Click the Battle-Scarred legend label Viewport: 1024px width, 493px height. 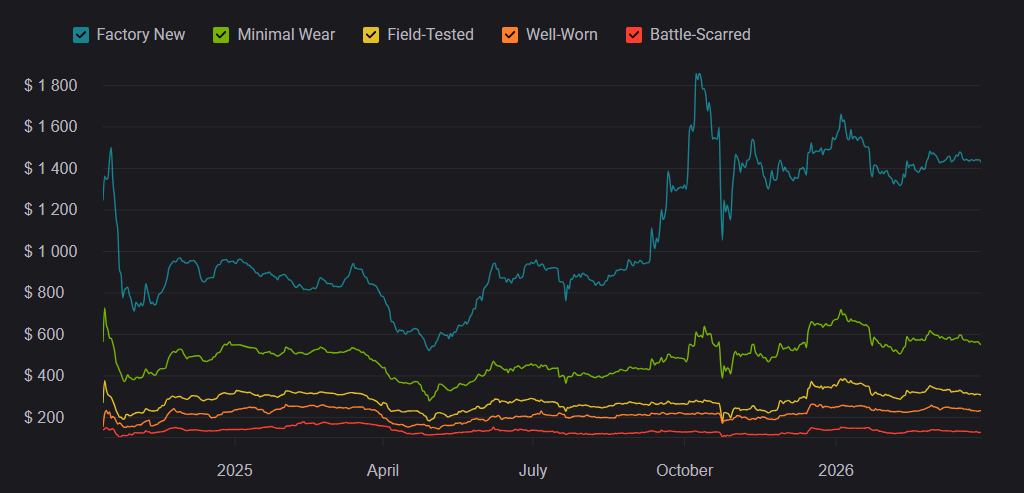pyautogui.click(x=700, y=35)
